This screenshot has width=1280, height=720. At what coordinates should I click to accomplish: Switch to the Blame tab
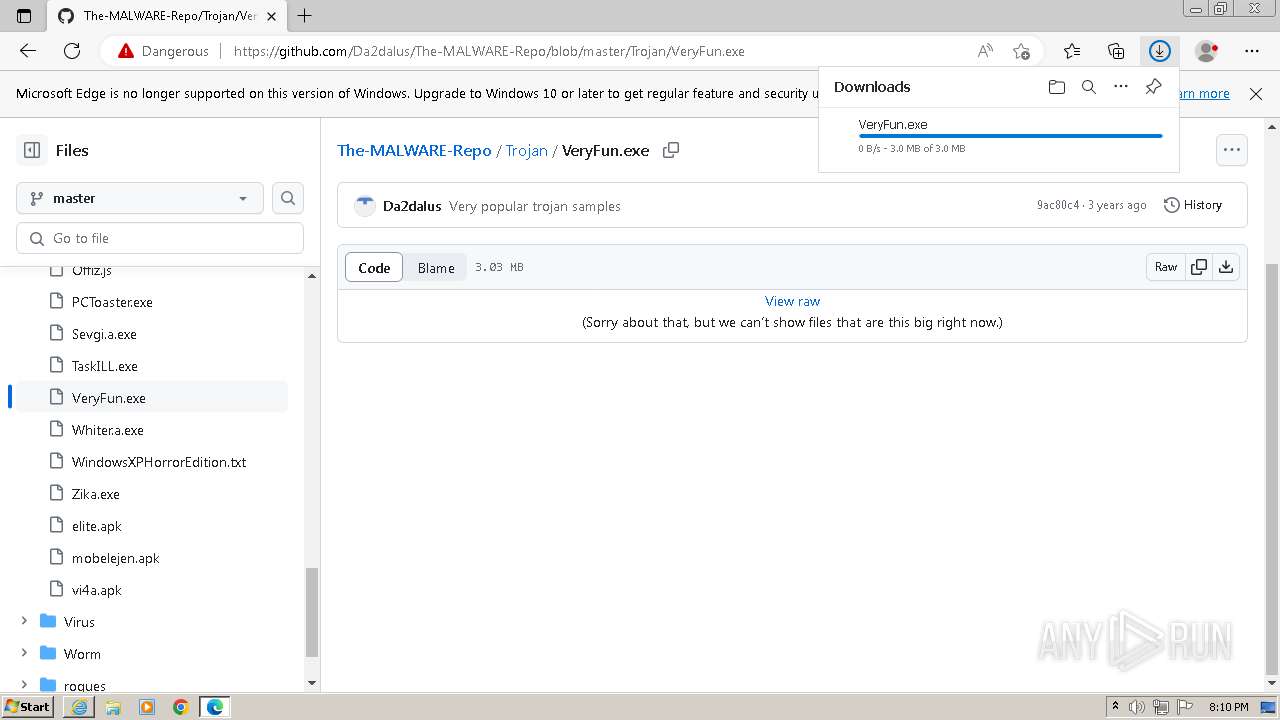coord(436,267)
